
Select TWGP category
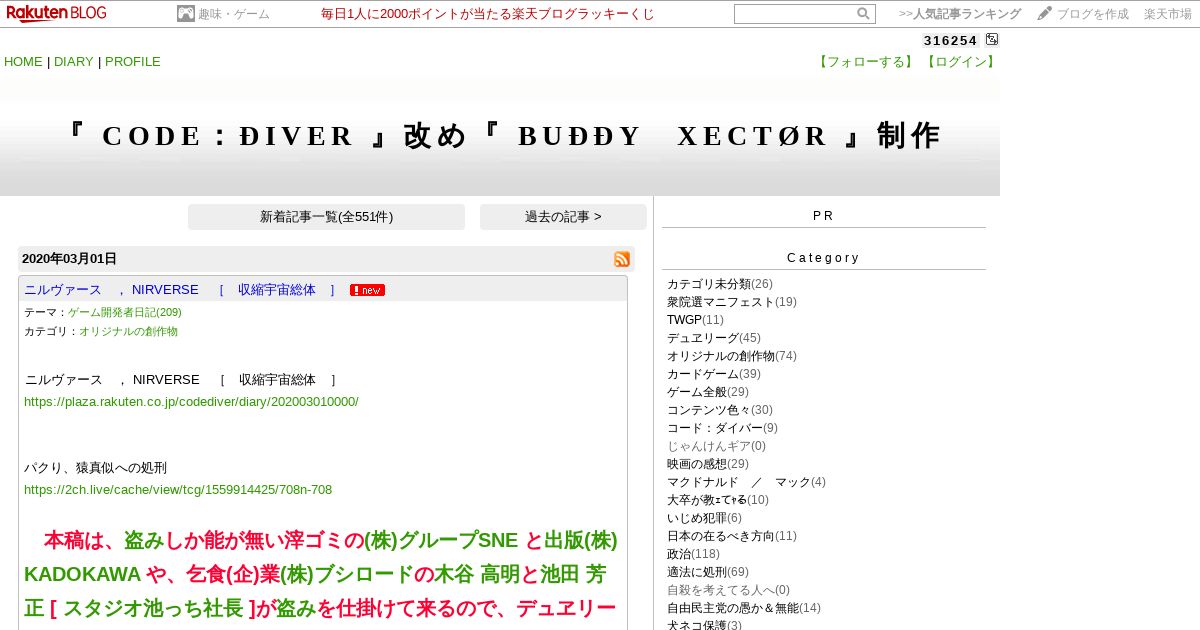(x=684, y=320)
